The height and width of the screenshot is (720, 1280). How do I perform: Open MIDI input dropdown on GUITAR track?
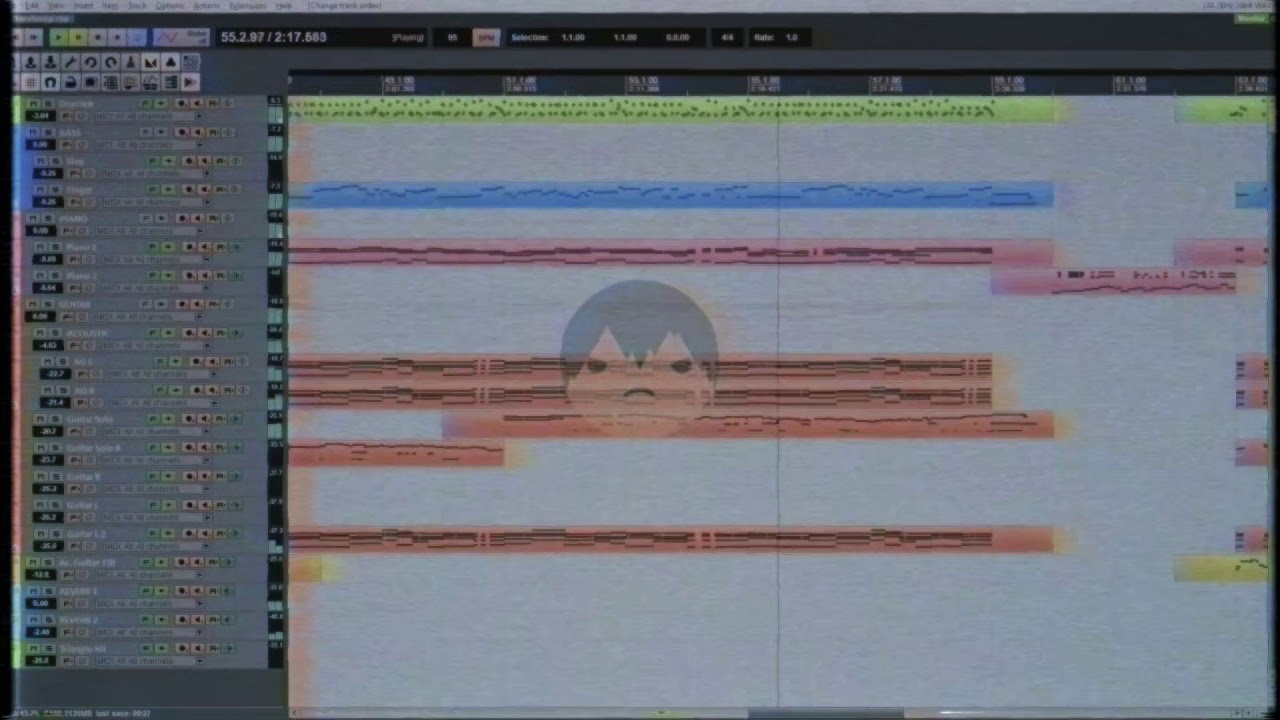(x=149, y=317)
